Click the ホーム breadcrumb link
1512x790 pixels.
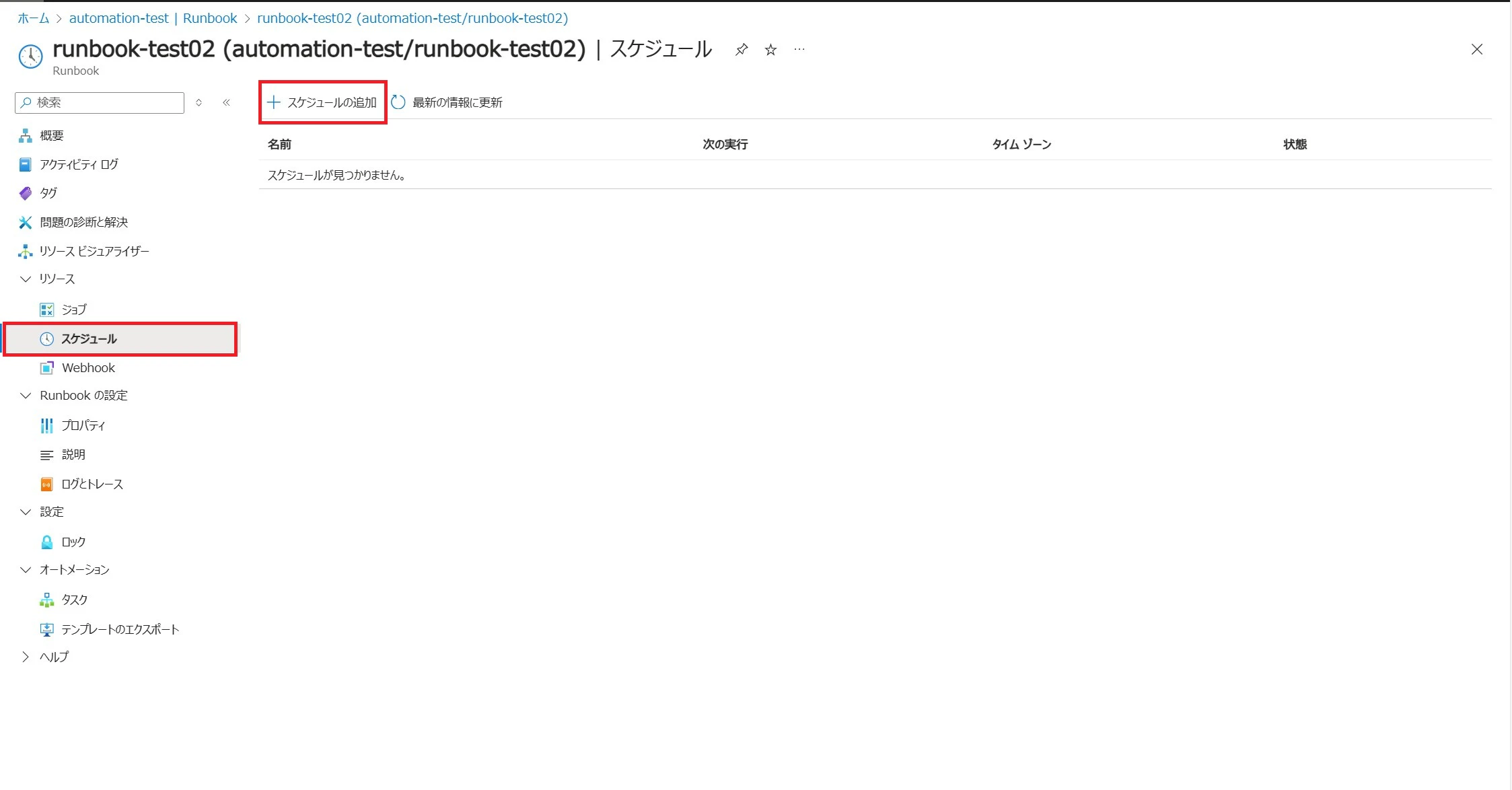pyautogui.click(x=33, y=18)
